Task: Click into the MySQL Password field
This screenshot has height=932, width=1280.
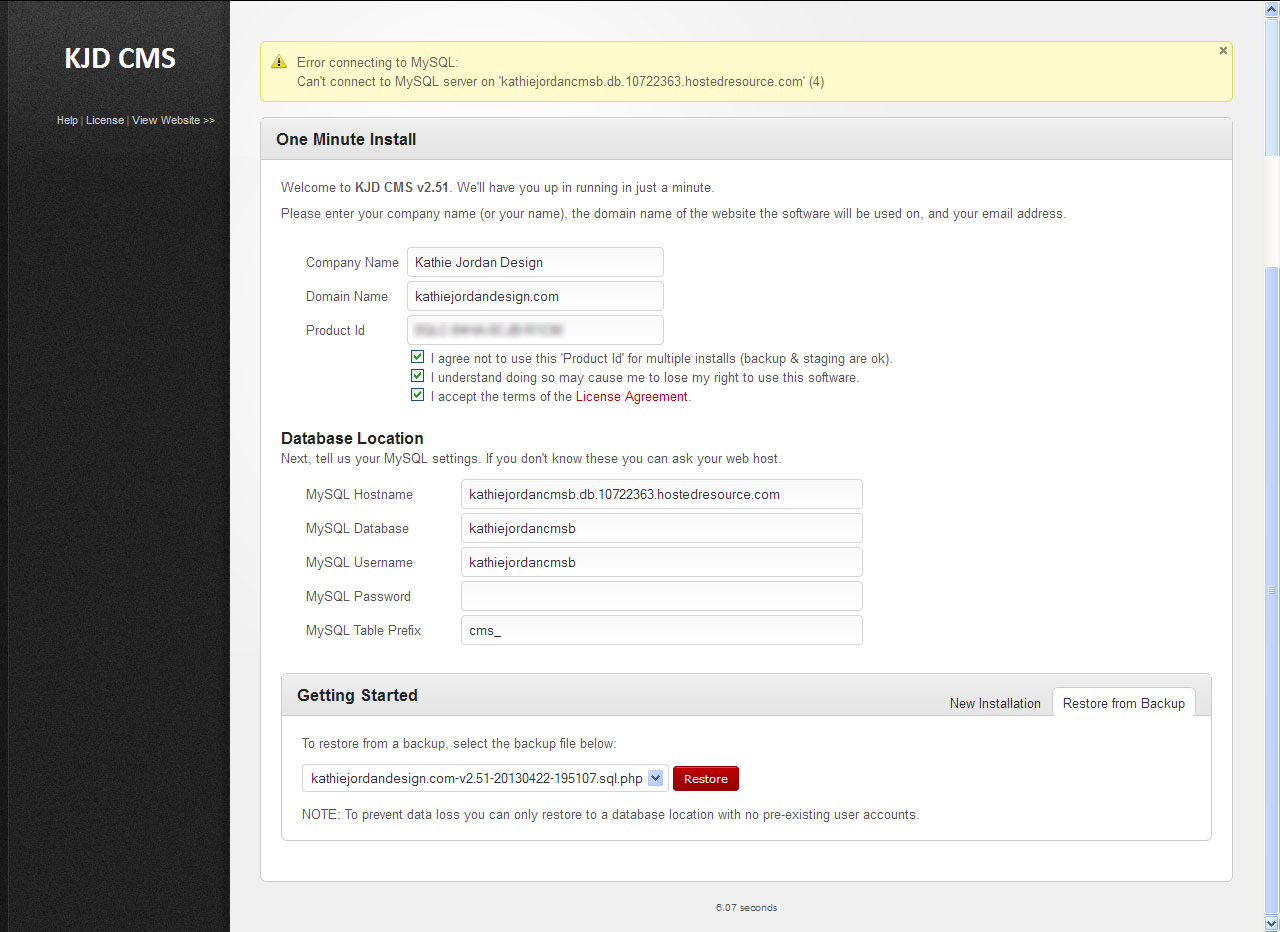Action: (661, 596)
